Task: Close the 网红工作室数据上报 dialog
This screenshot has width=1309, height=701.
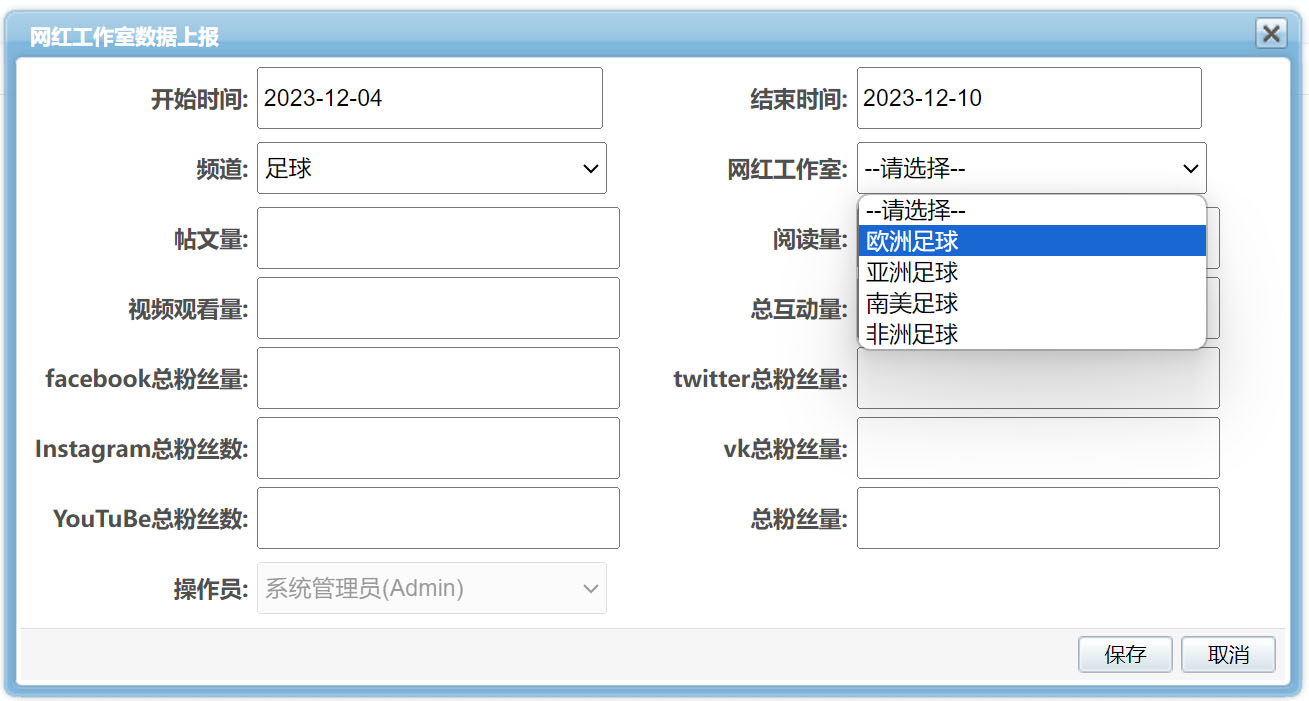Action: [1271, 34]
